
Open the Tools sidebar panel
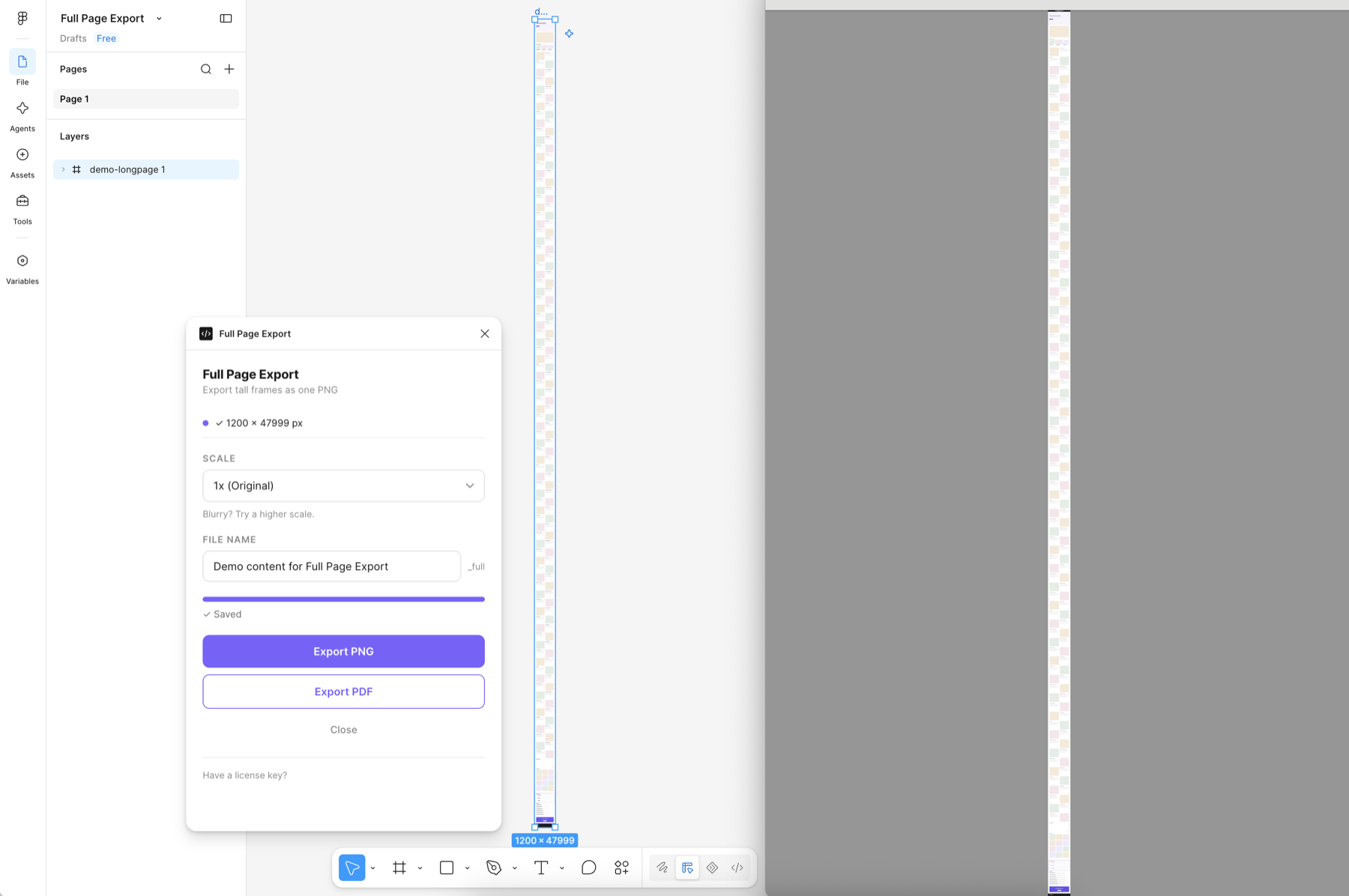click(22, 209)
